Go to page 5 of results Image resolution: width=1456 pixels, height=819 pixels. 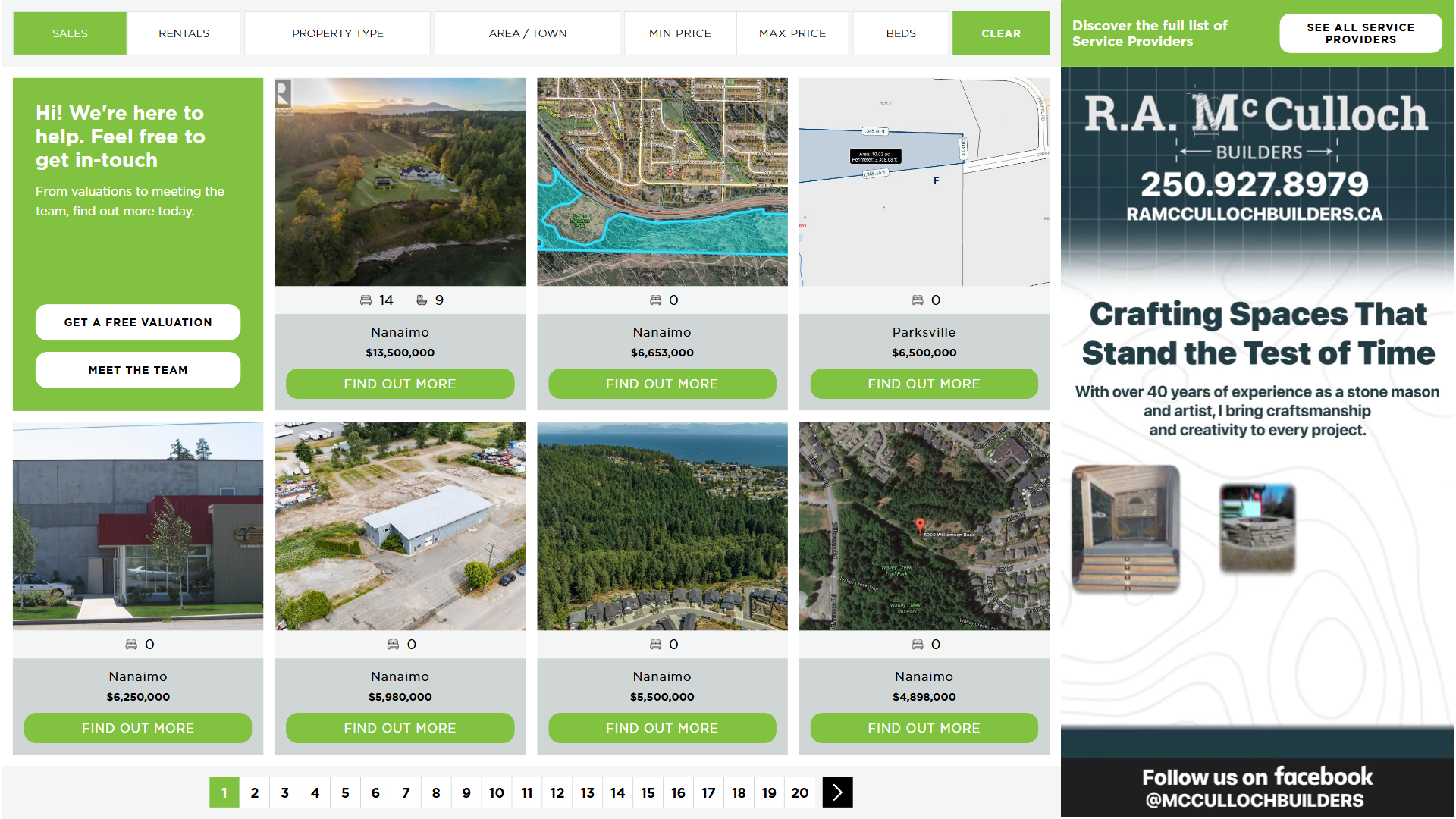point(345,792)
